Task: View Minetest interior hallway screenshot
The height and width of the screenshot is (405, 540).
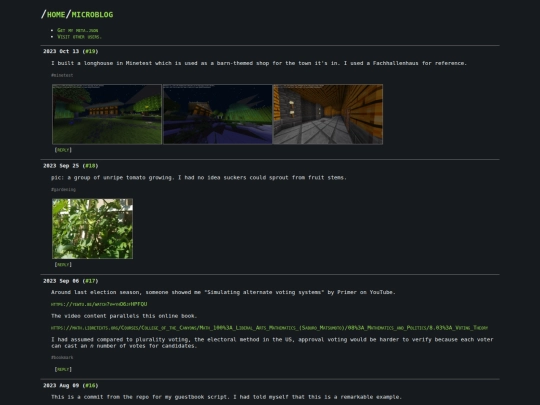Action: pos(328,114)
